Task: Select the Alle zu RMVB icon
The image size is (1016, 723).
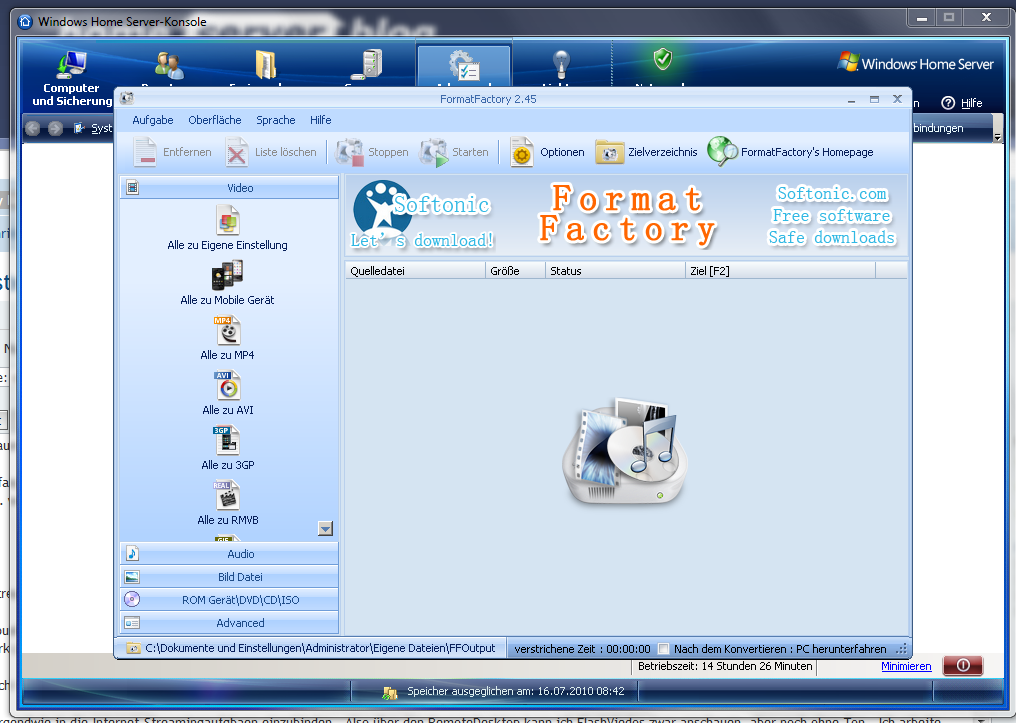Action: (227, 496)
